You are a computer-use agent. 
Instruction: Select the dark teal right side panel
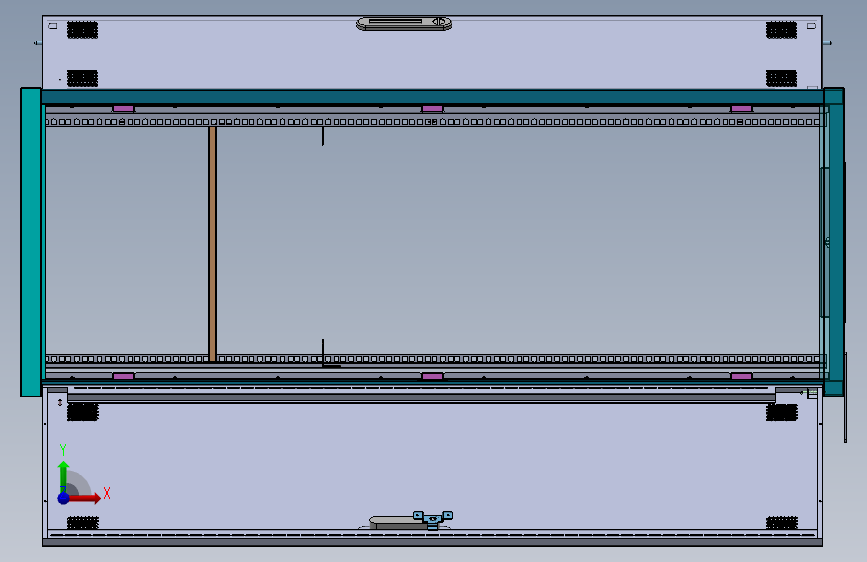(x=834, y=241)
